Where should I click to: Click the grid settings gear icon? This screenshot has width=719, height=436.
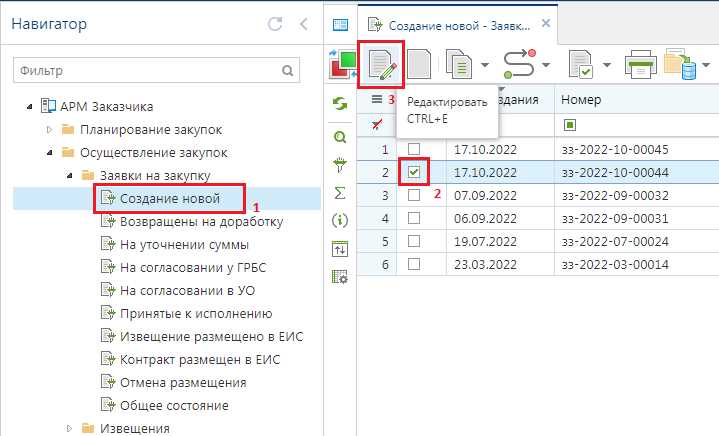pos(340,277)
